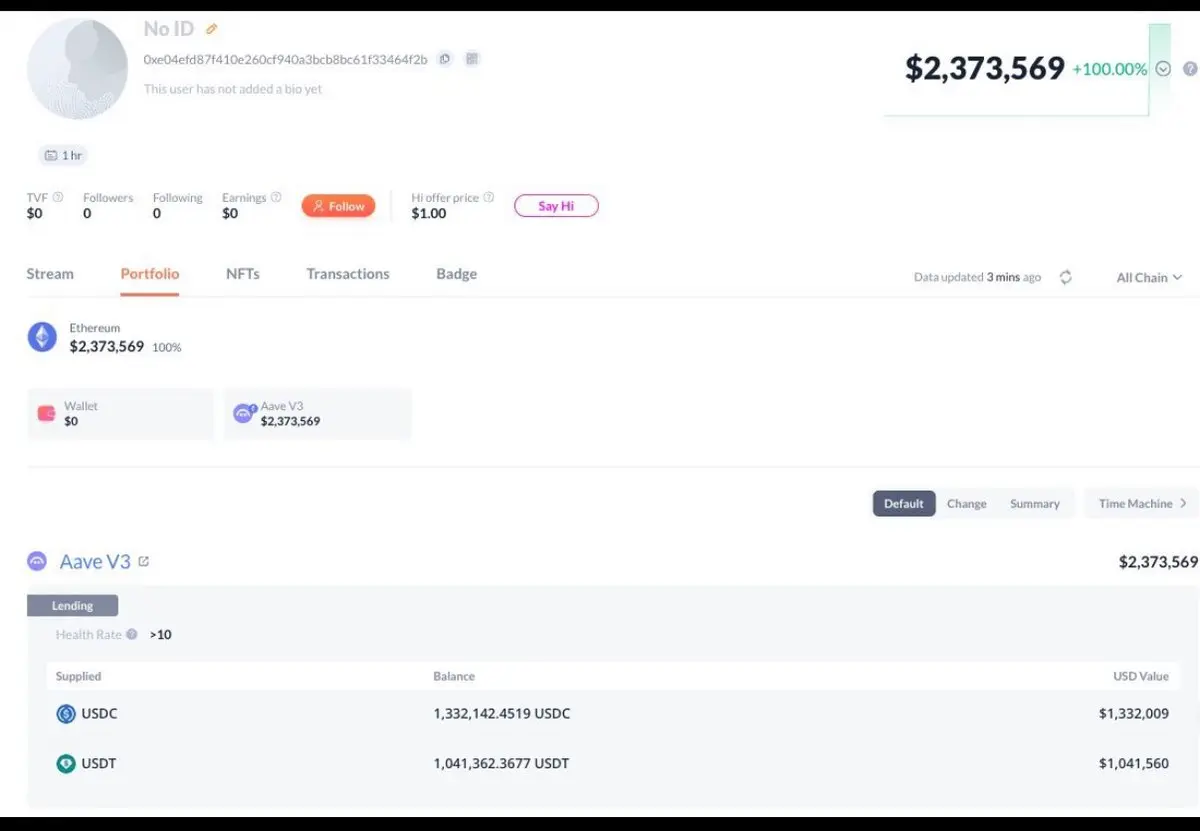
Task: Edit the No ID name with pencil icon
Action: (211, 30)
